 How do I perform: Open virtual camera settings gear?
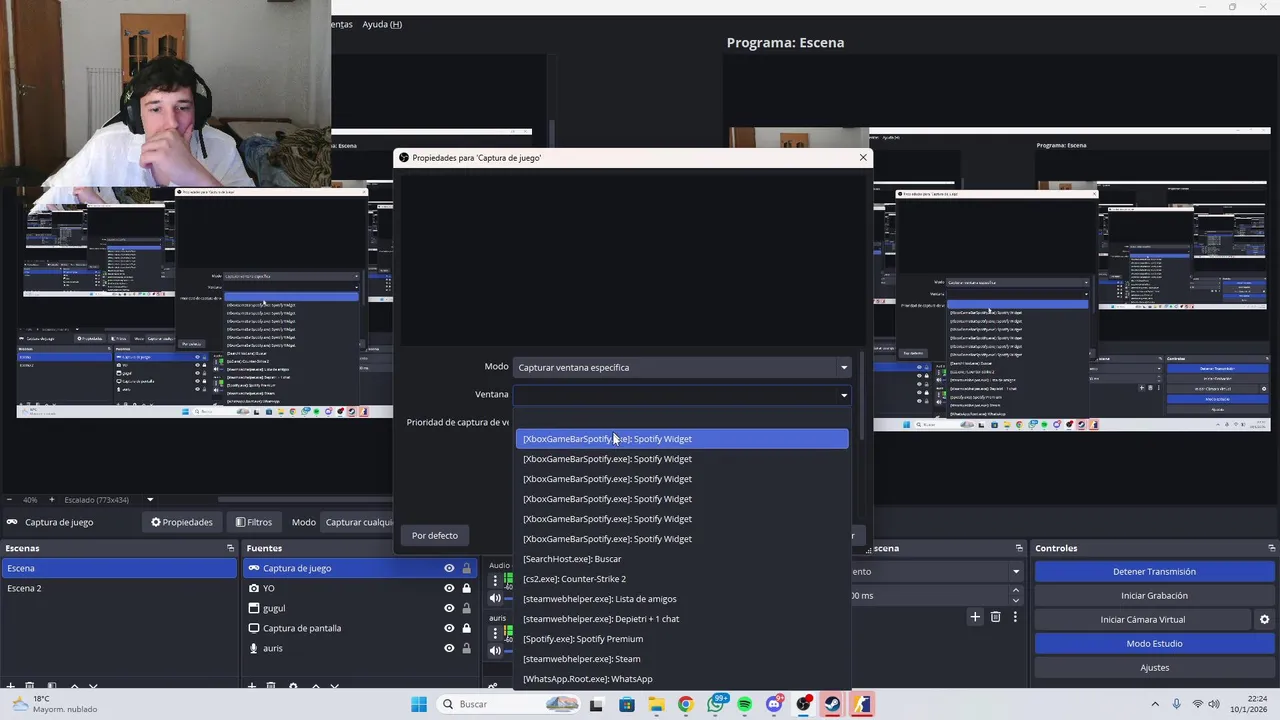pos(1264,619)
